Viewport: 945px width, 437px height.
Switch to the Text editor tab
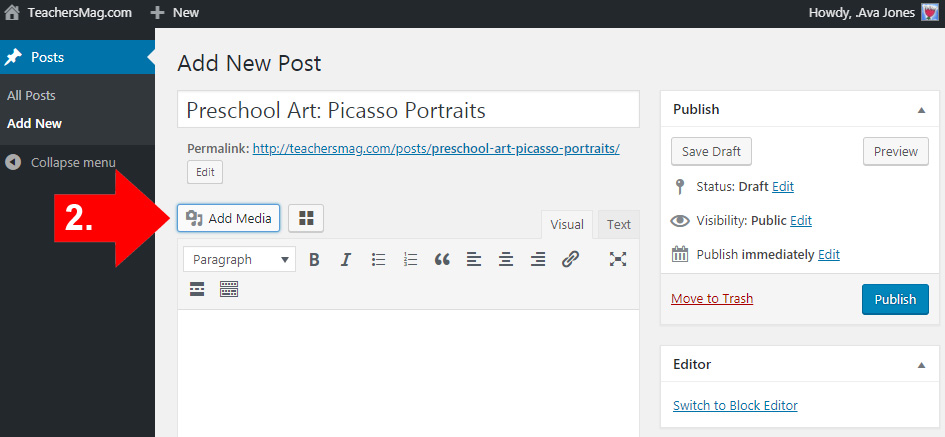point(618,225)
